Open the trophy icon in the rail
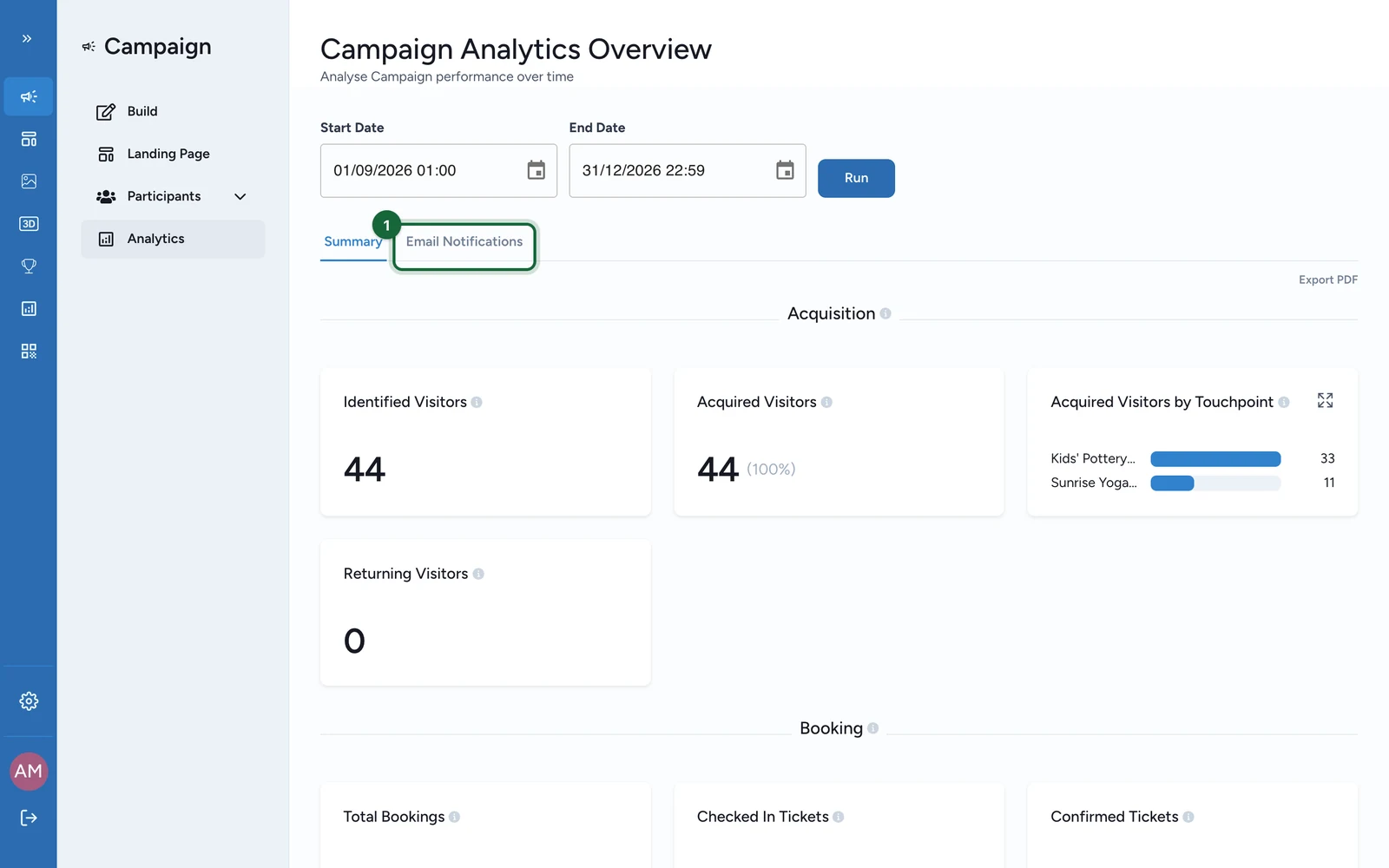 (x=29, y=266)
